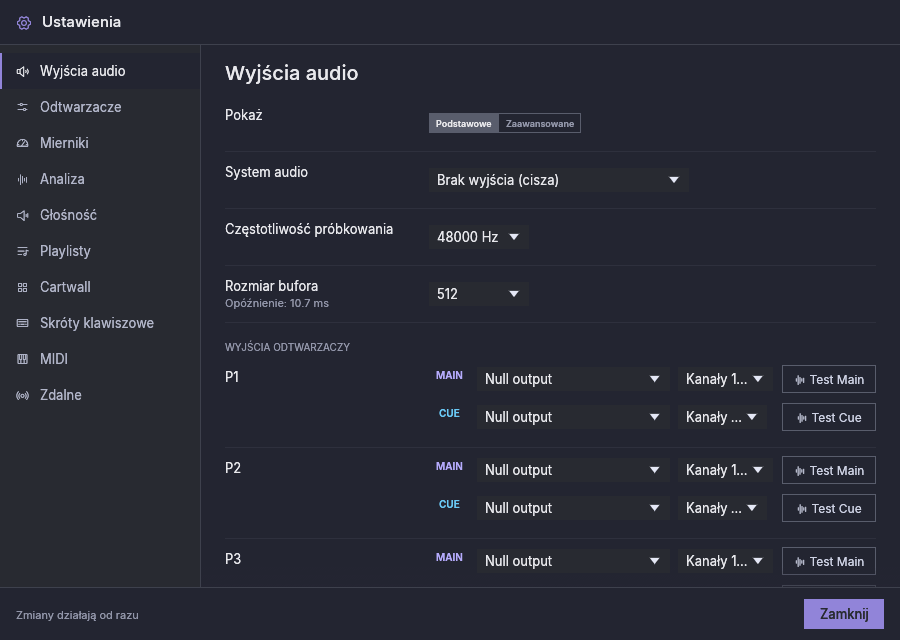Image resolution: width=900 pixels, height=640 pixels.
Task: Open P1 MAIN Kanały channel dropdown
Action: 724,379
